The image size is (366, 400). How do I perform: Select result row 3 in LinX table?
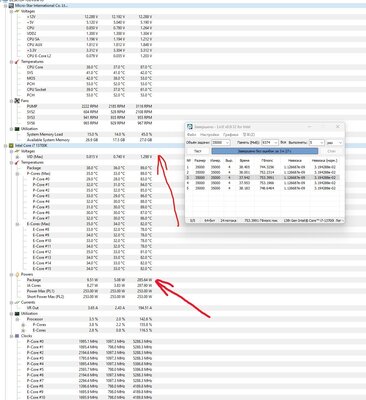tap(262, 178)
